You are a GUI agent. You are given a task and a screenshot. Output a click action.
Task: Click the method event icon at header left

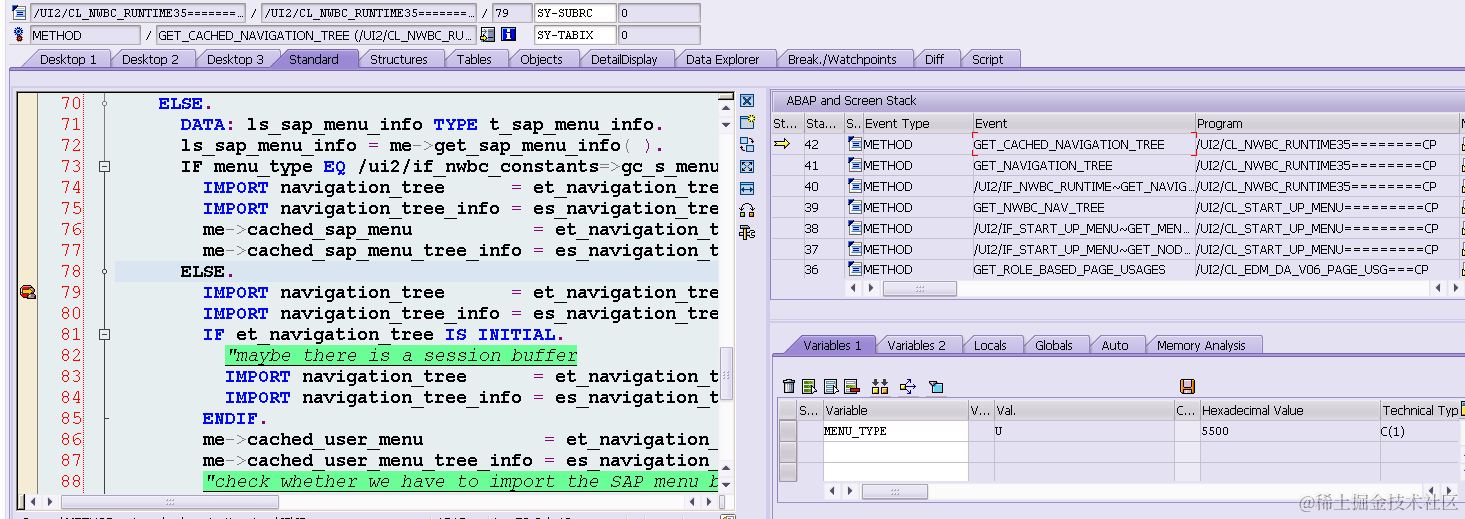19,35
